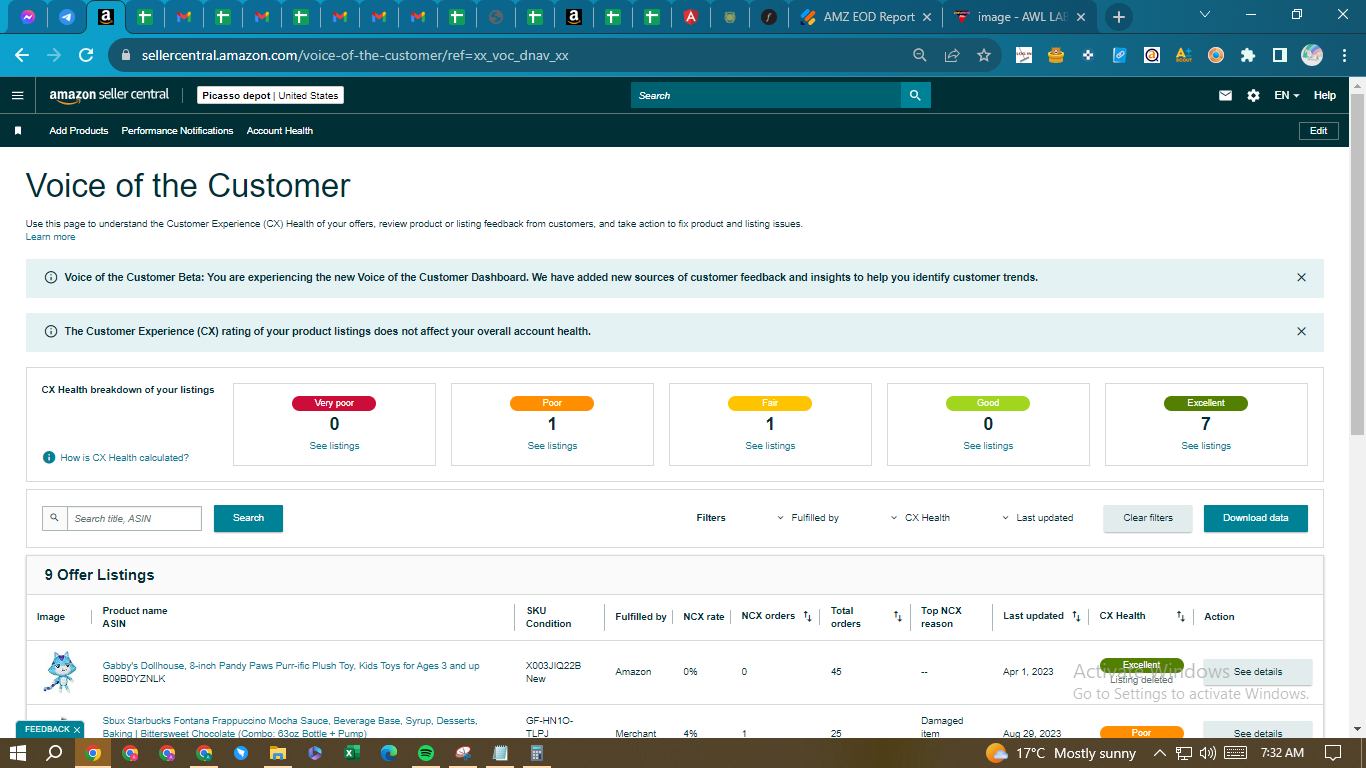Expand the CX Health filter dropdown
This screenshot has height=768, width=1366.
coord(921,518)
